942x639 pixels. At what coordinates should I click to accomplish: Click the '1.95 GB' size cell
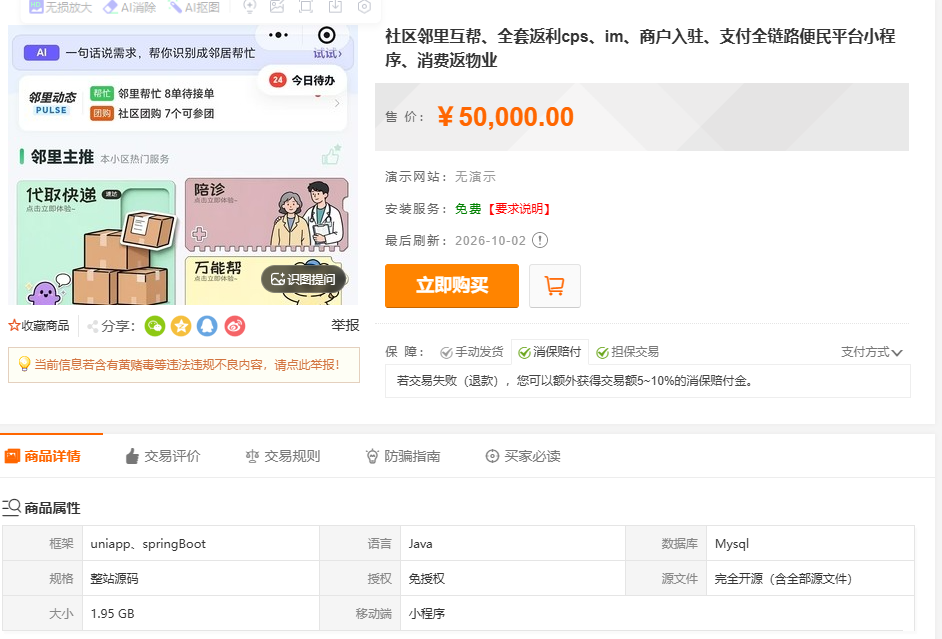(x=201, y=613)
